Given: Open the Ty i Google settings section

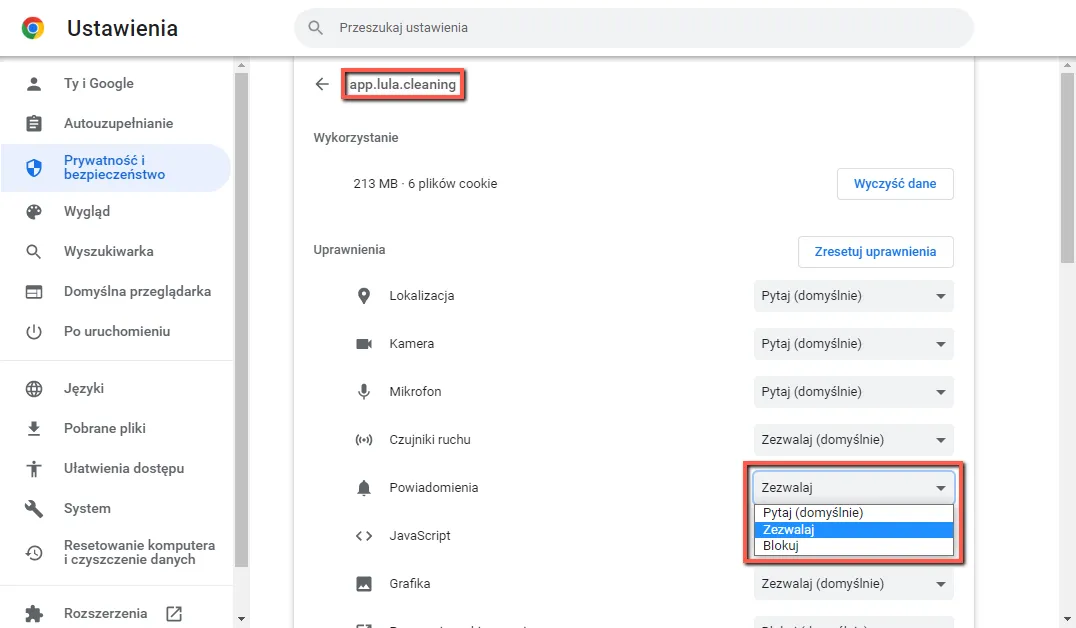Looking at the screenshot, I should (x=115, y=84).
